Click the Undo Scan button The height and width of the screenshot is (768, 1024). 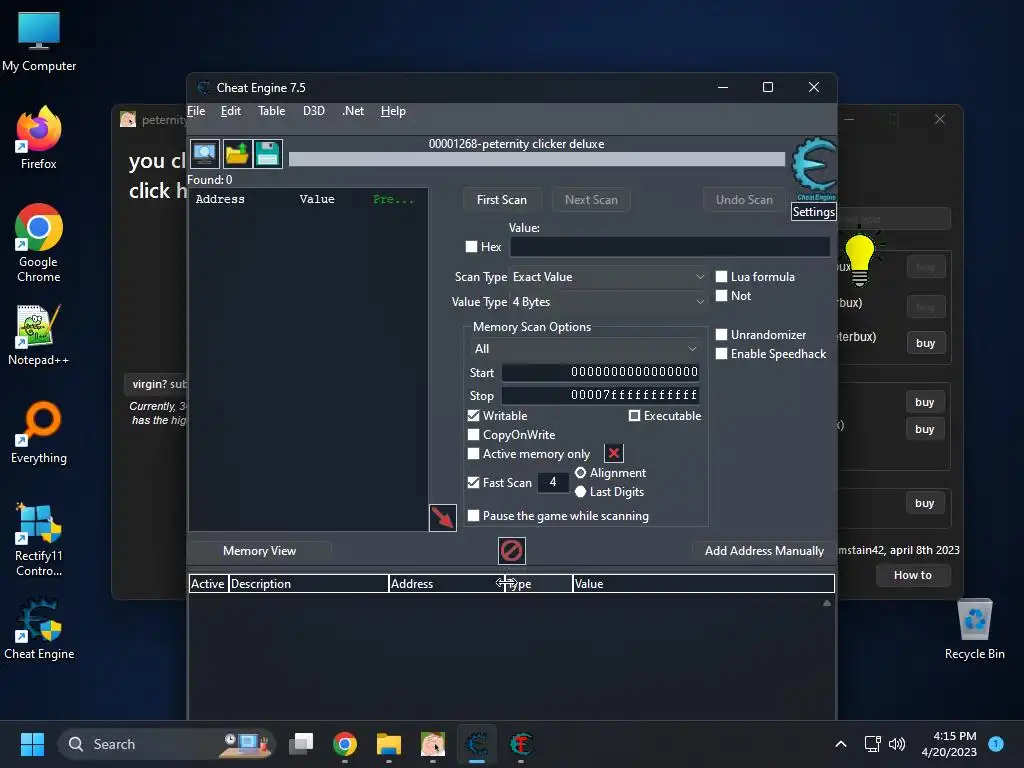pos(744,200)
